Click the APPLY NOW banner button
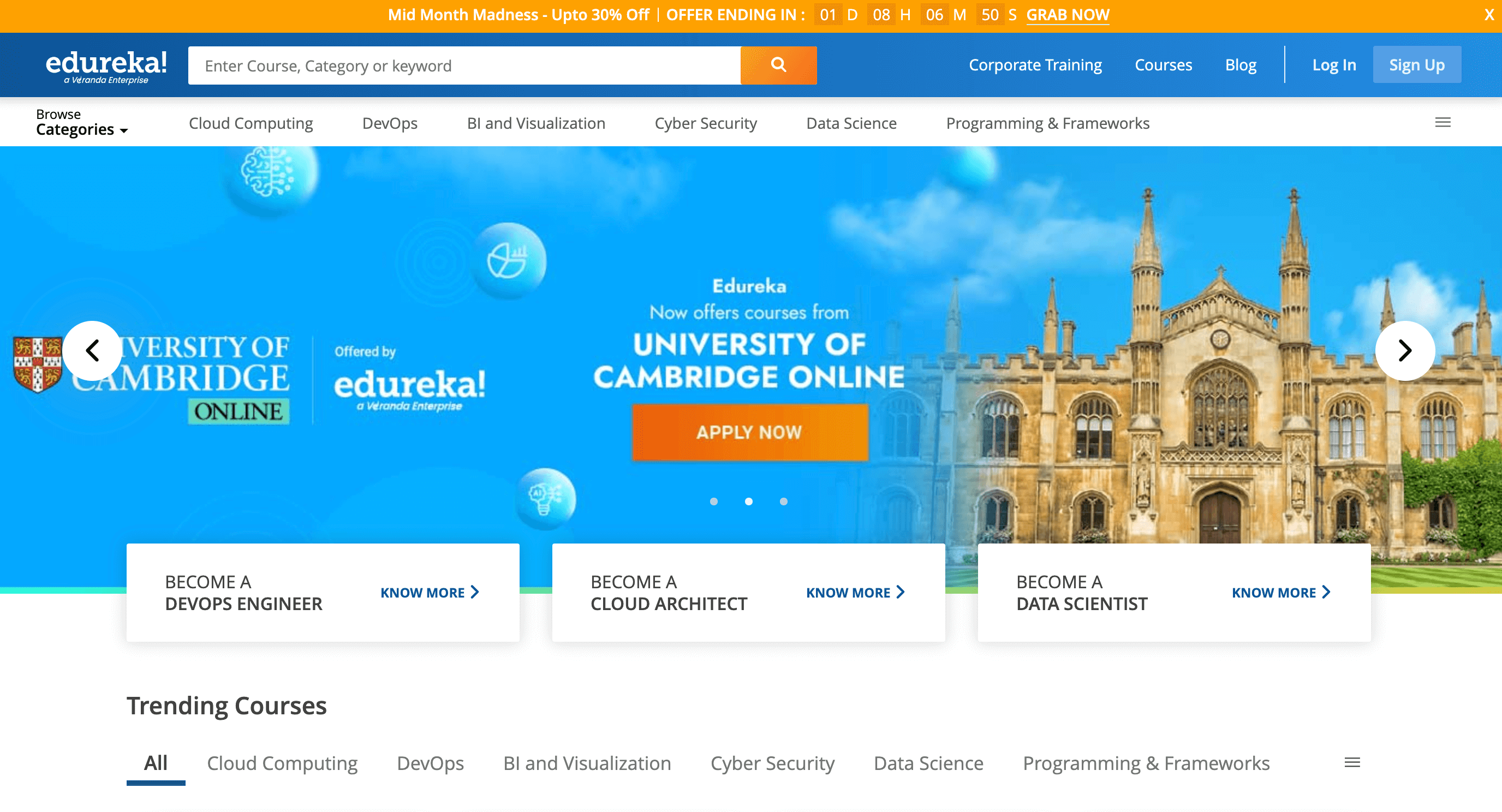 click(750, 433)
